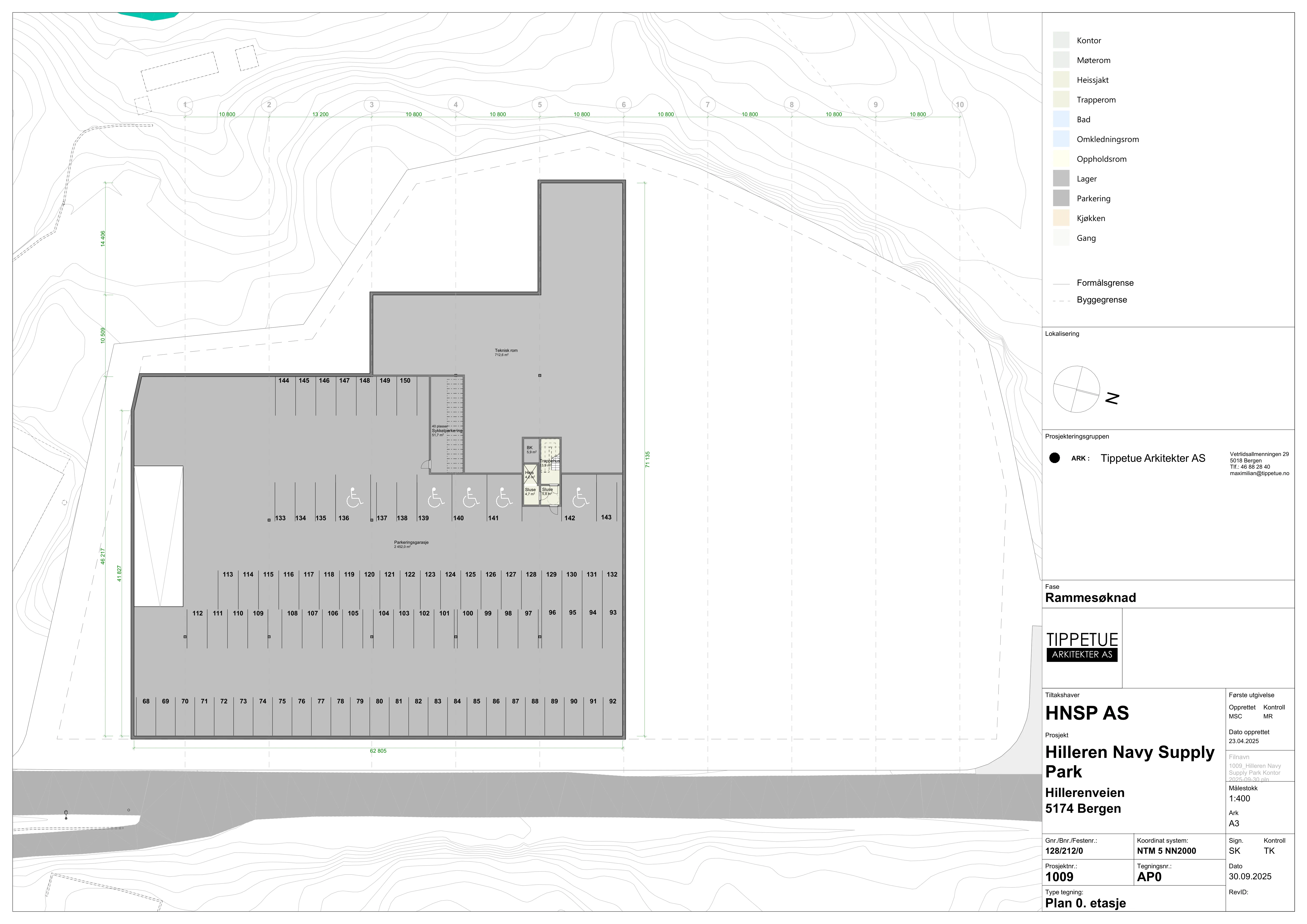Screen dimensions: 1307x924
Task: Click the 1:400 scale value
Action: [1239, 799]
